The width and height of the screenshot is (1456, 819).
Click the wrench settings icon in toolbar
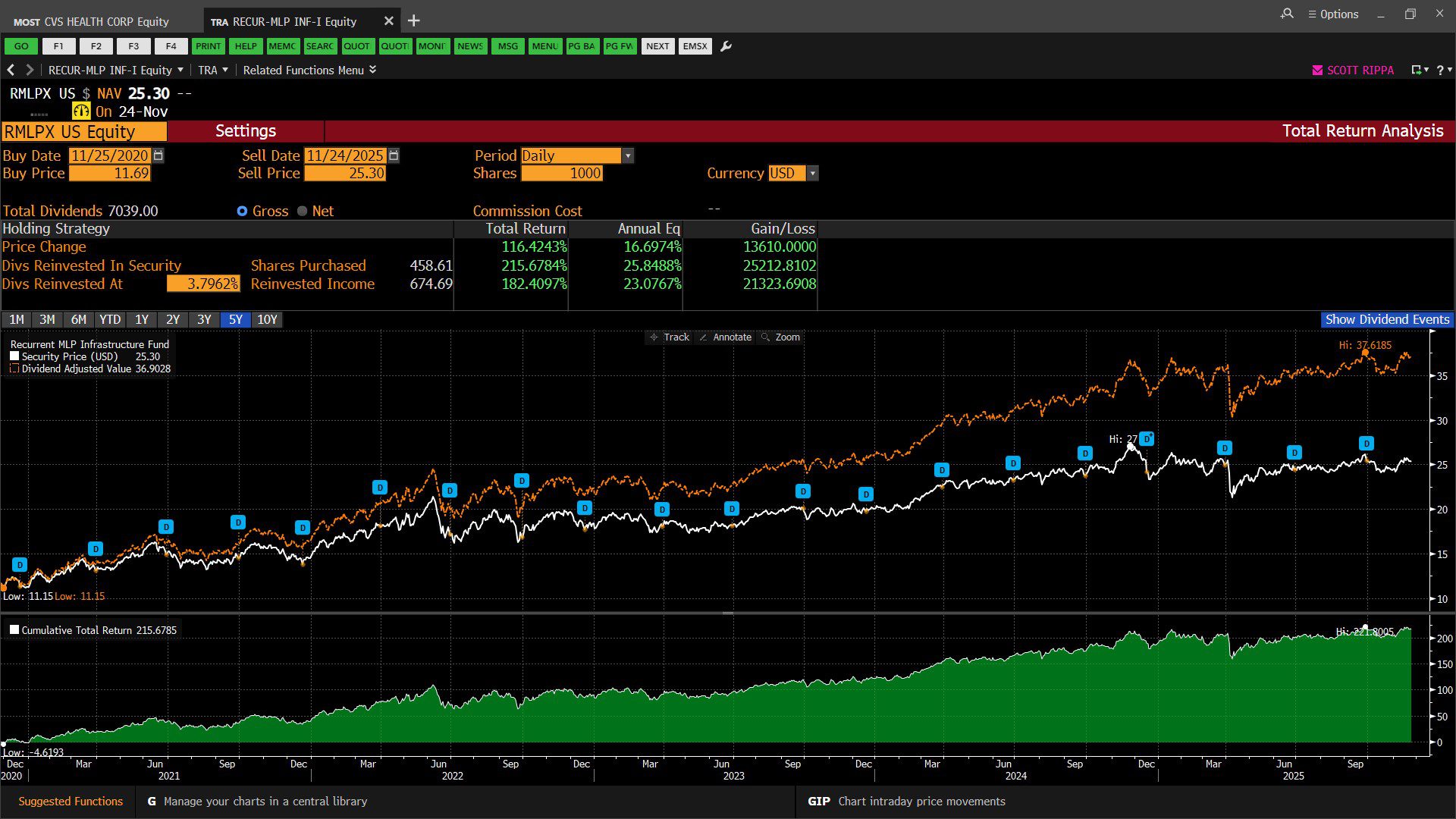(x=726, y=46)
